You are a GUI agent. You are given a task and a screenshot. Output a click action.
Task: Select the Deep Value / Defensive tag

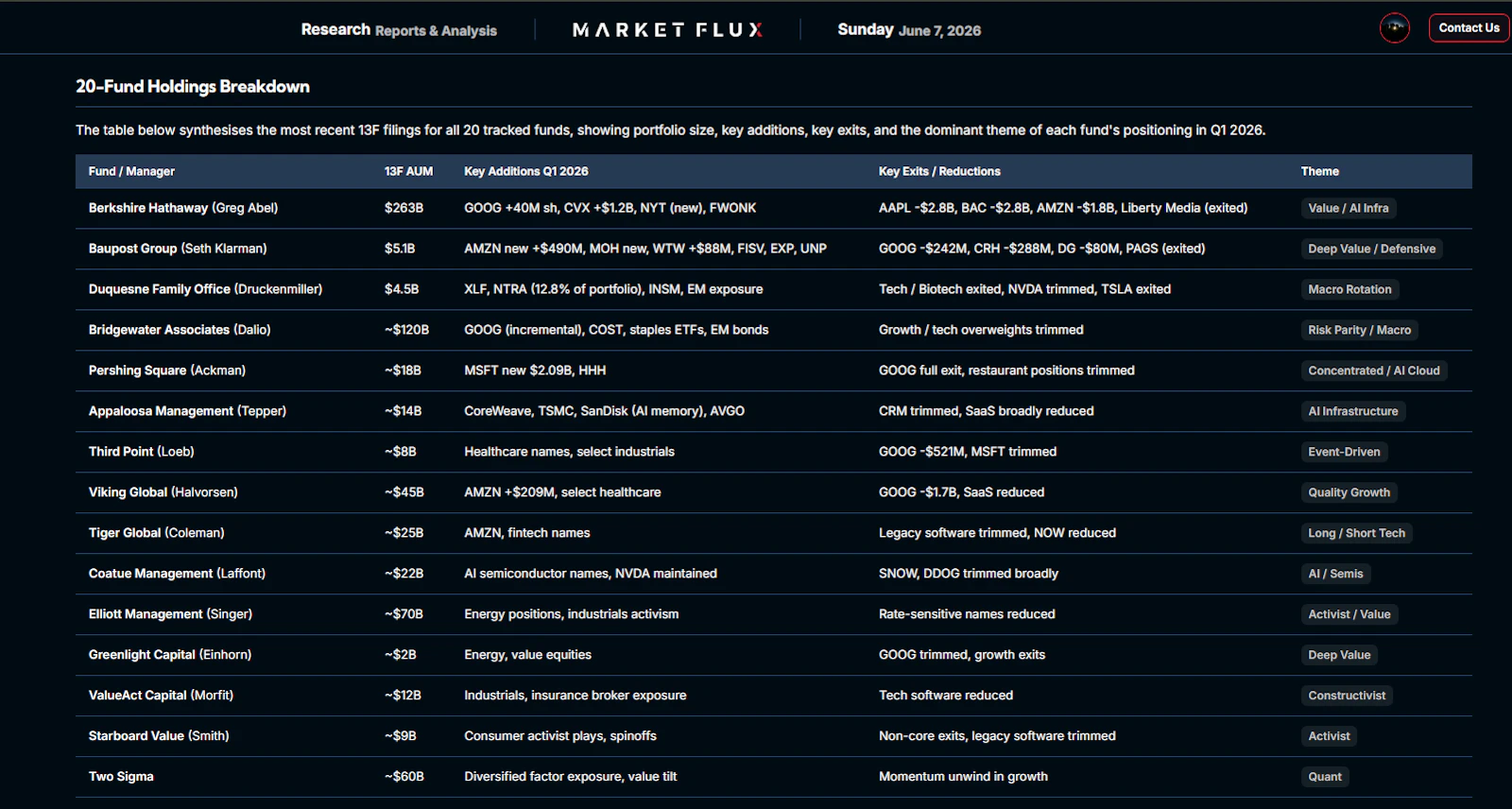[x=1371, y=249]
